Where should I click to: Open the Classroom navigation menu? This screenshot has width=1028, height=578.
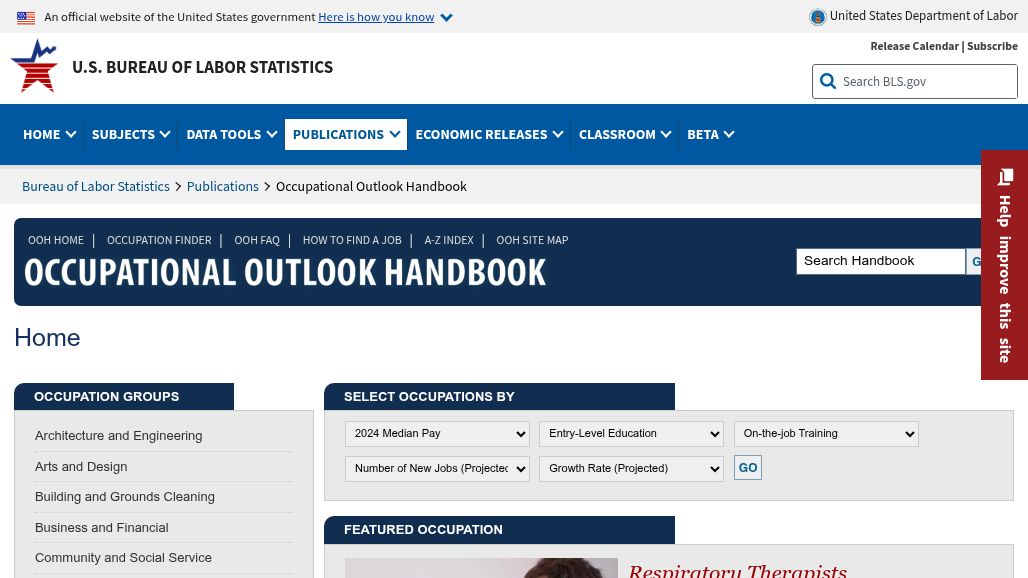coord(625,134)
